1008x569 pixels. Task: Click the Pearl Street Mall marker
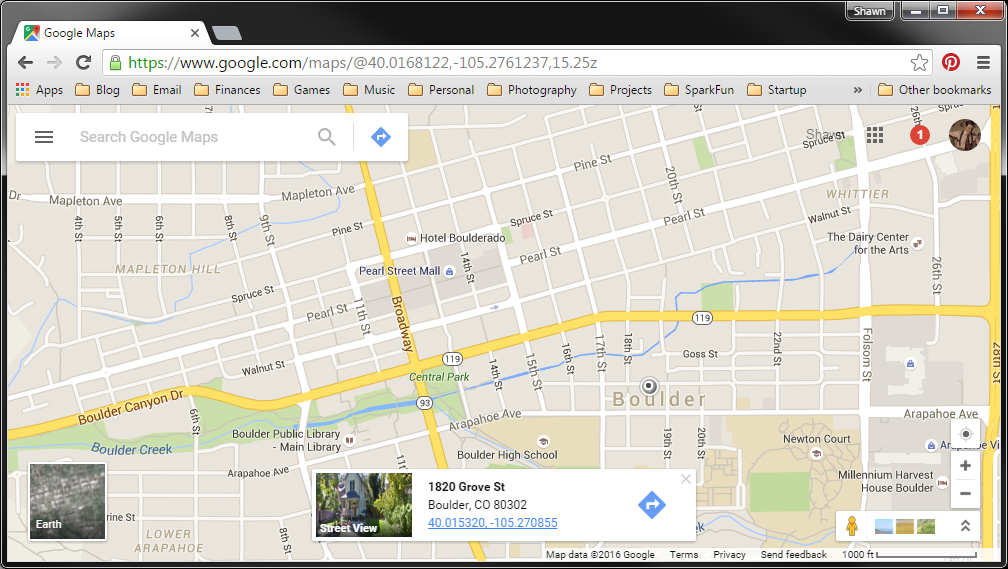[x=449, y=271]
